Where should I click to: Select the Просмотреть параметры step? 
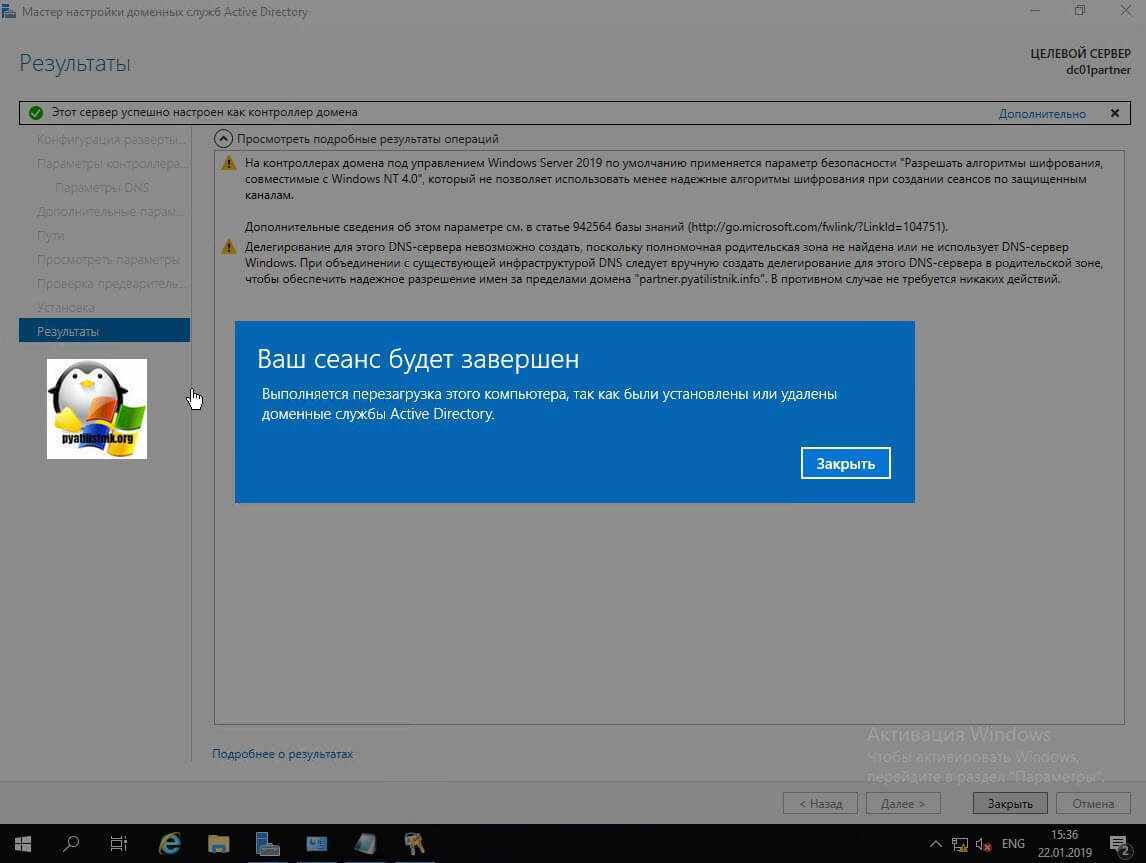108,259
